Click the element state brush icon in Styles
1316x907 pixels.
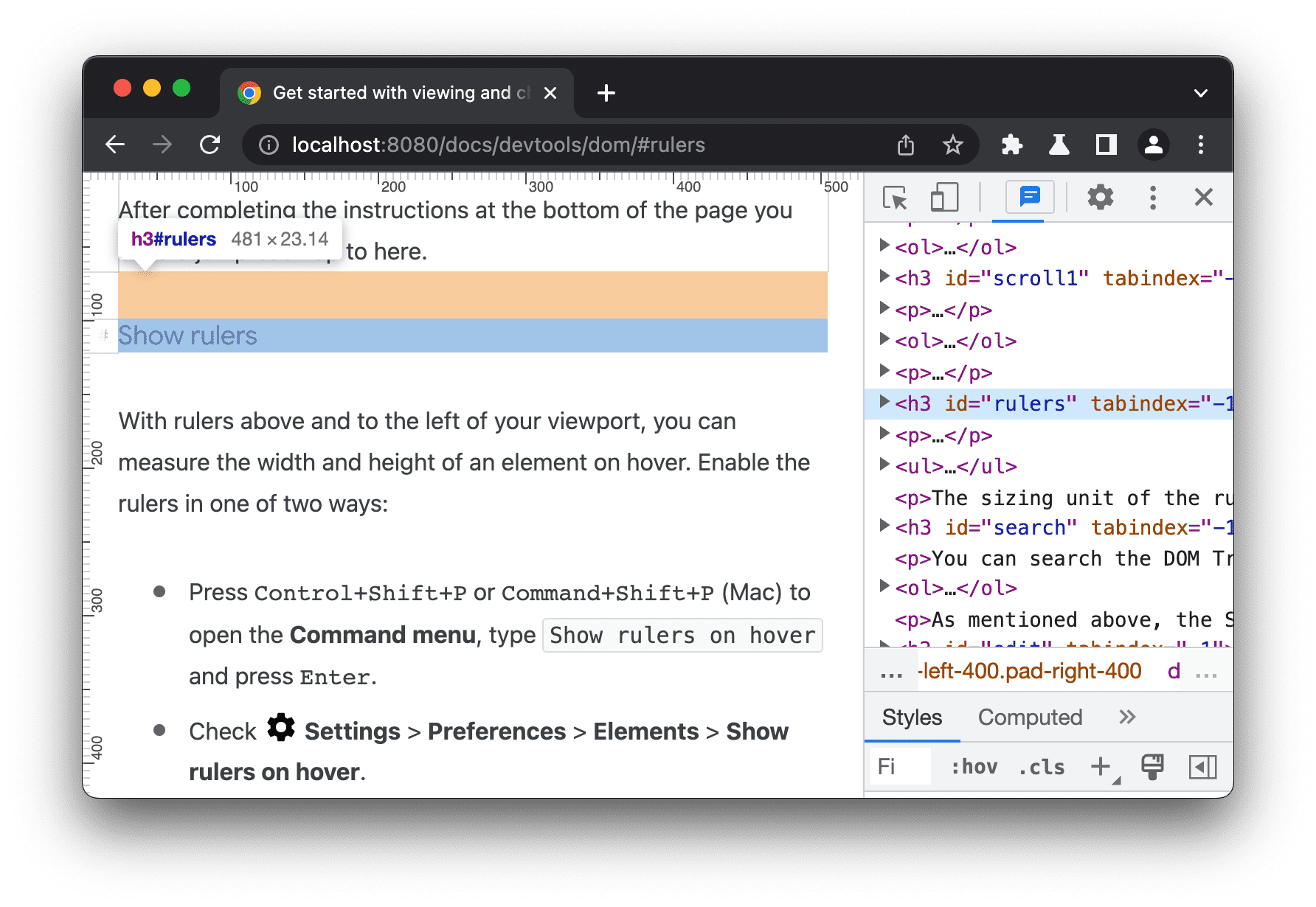[1151, 767]
